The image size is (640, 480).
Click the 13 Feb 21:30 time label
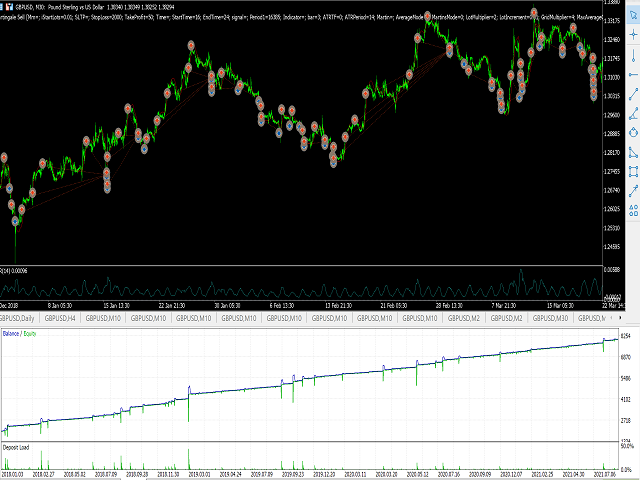(x=338, y=305)
